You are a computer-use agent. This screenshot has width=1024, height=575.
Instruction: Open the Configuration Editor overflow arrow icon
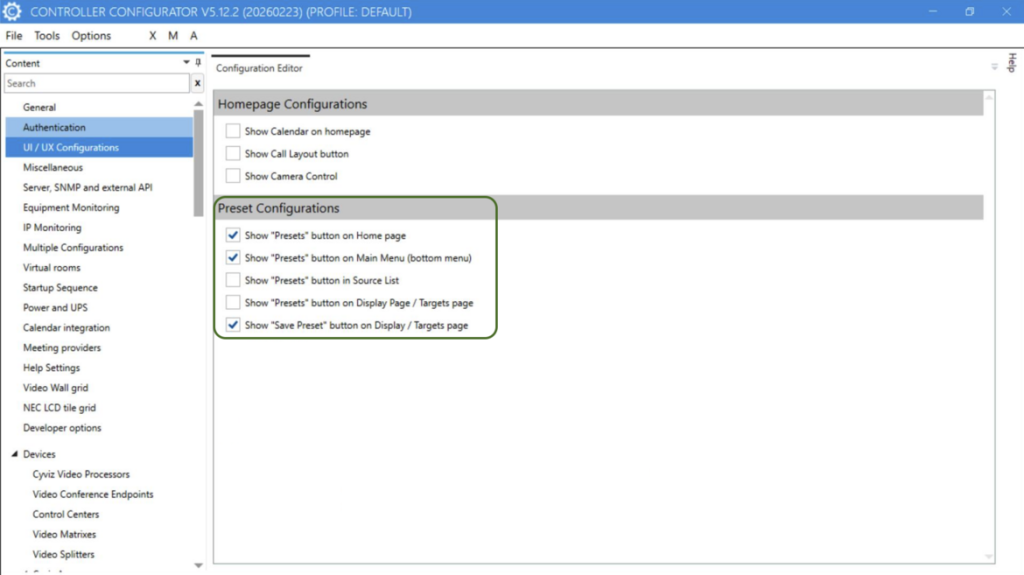click(x=994, y=67)
